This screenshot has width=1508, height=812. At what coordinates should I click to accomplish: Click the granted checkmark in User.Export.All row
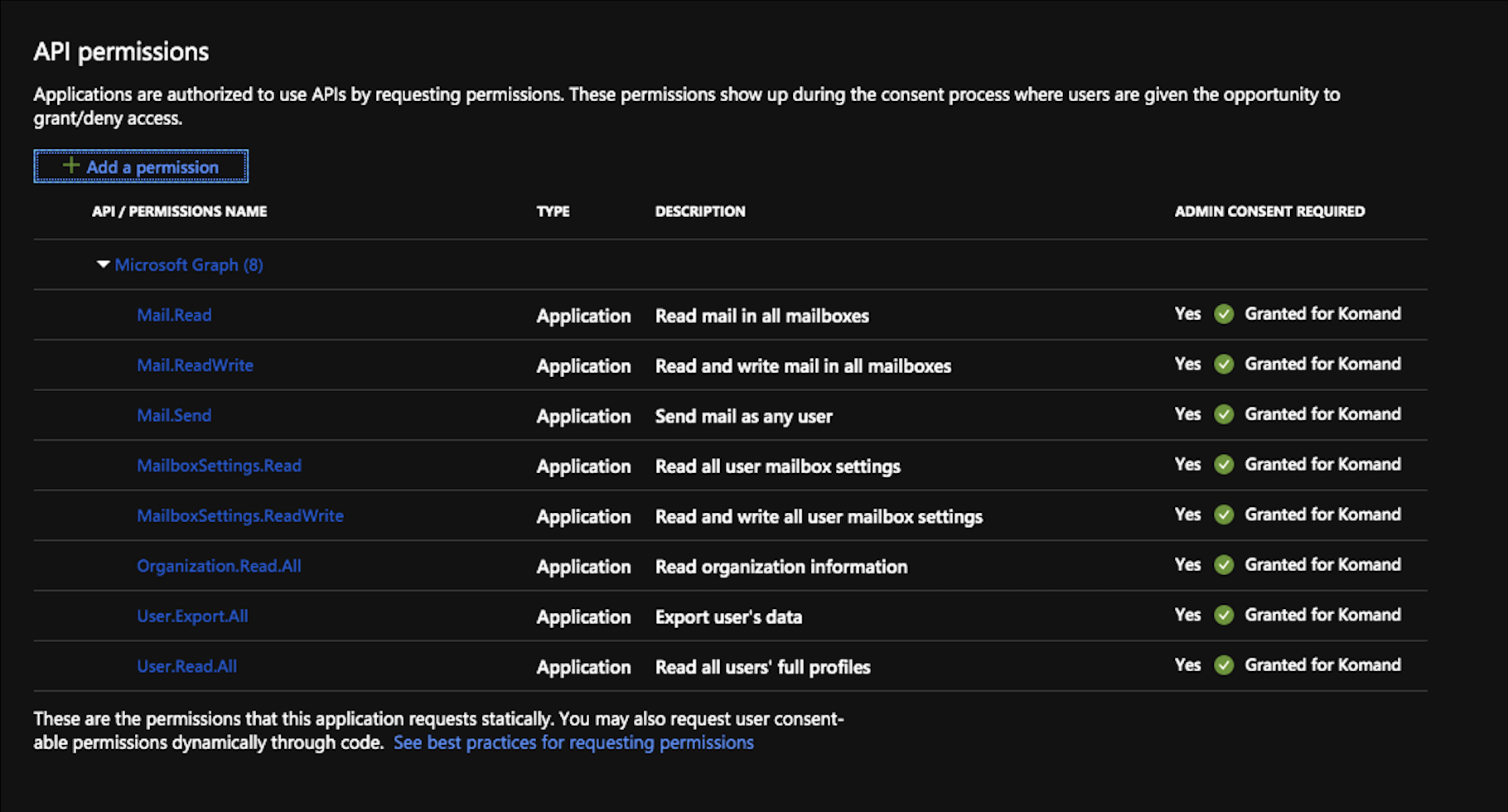[1224, 615]
